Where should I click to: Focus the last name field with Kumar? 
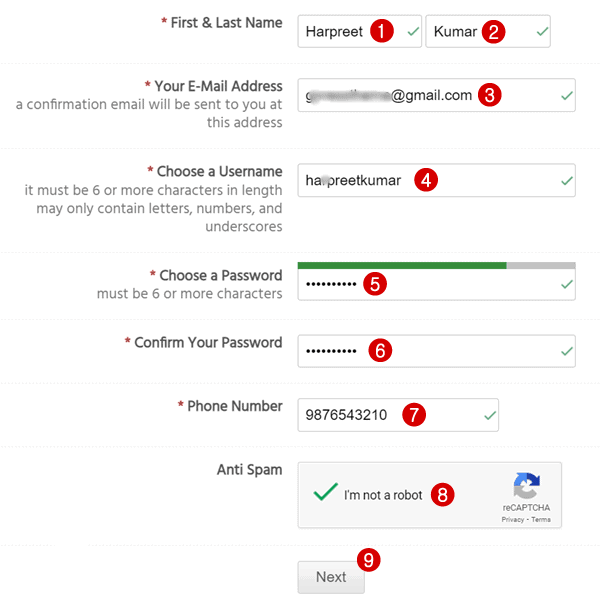tap(488, 31)
